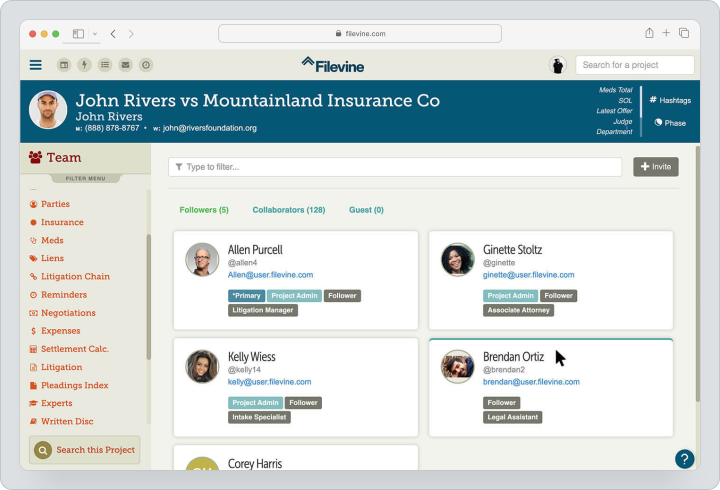
Task: Click the Type to filter field
Action: click(x=395, y=167)
